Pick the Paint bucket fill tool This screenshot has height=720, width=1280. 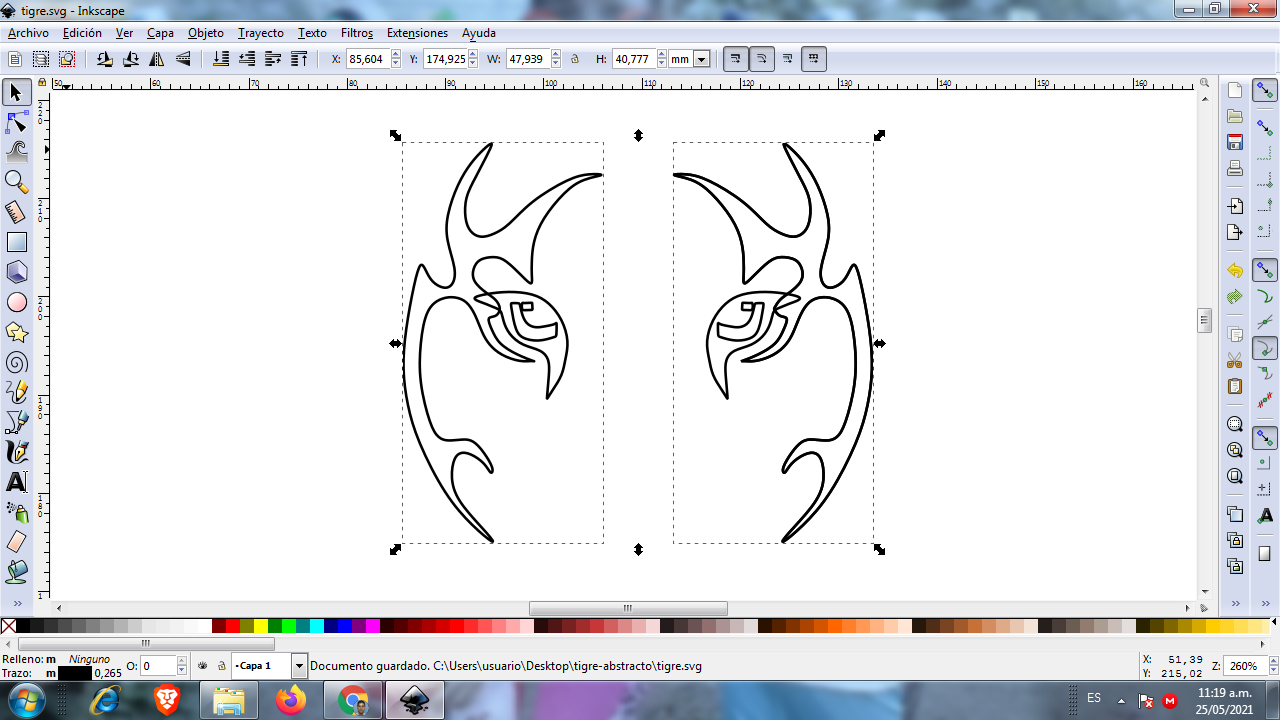[16, 572]
